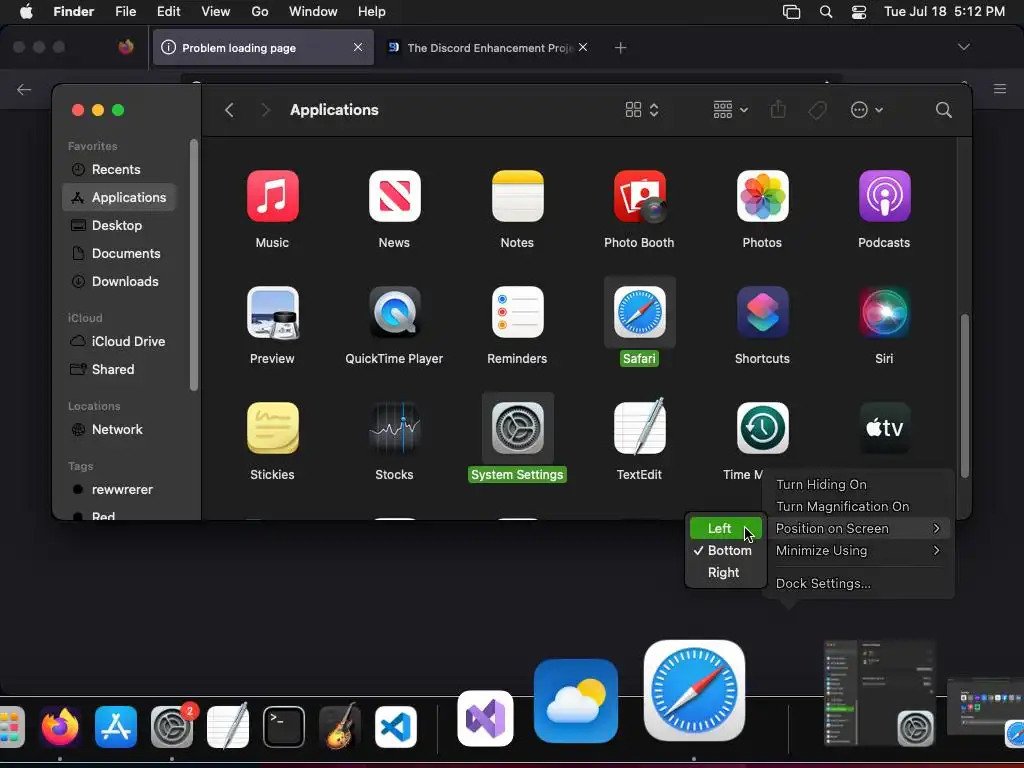Select the Siri app icon
Image resolution: width=1024 pixels, height=768 pixels.
click(884, 313)
